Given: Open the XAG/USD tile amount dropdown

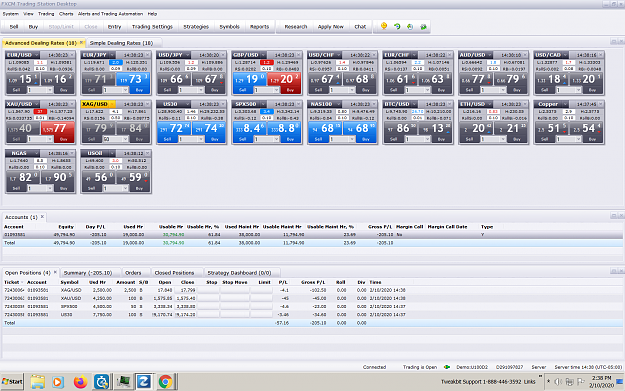Looking at the screenshot, I should (125, 139).
